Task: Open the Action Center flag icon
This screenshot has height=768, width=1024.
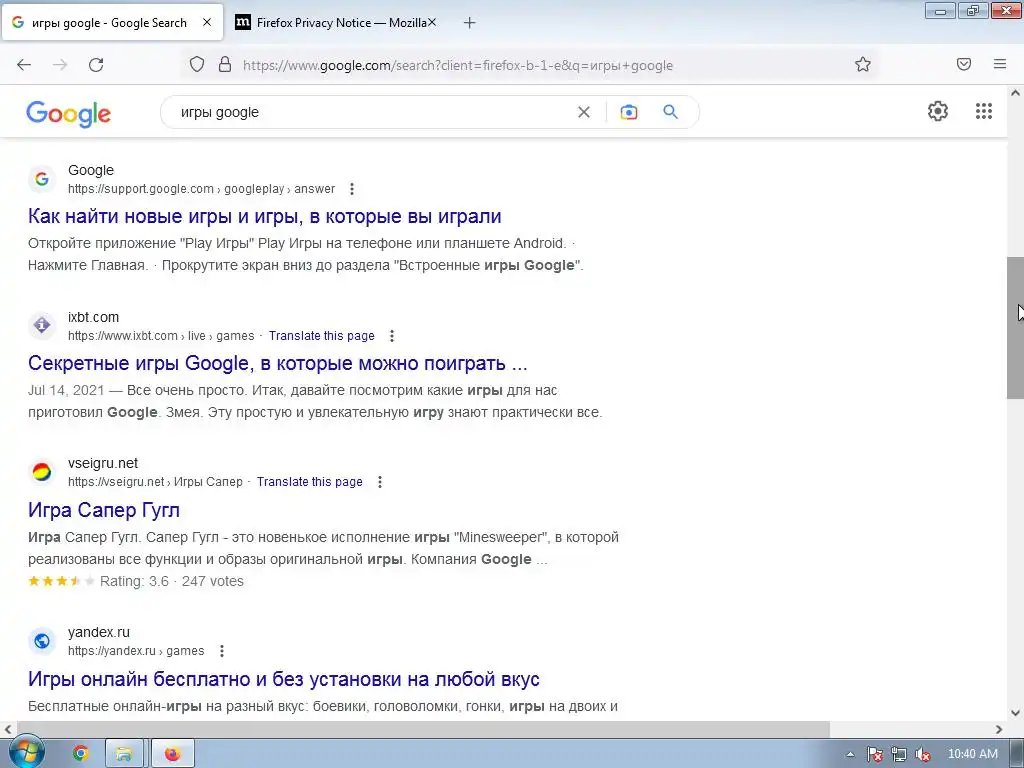Action: pos(874,754)
